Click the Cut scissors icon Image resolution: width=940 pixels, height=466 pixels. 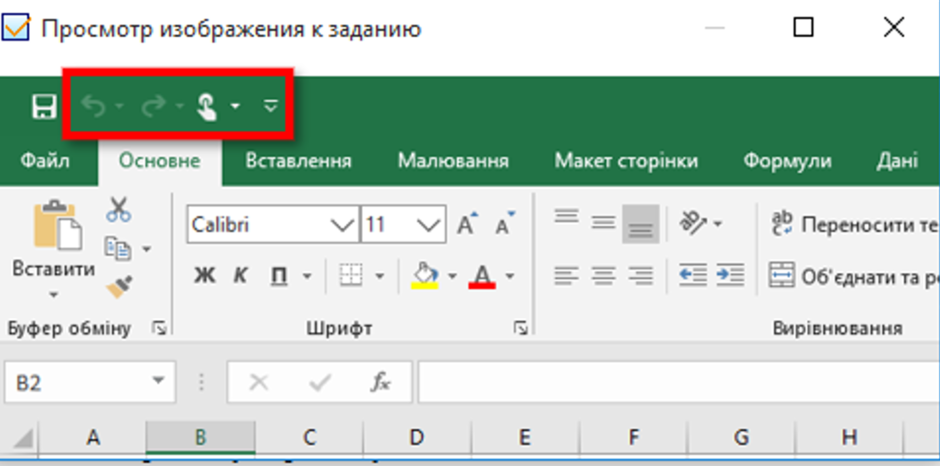119,209
